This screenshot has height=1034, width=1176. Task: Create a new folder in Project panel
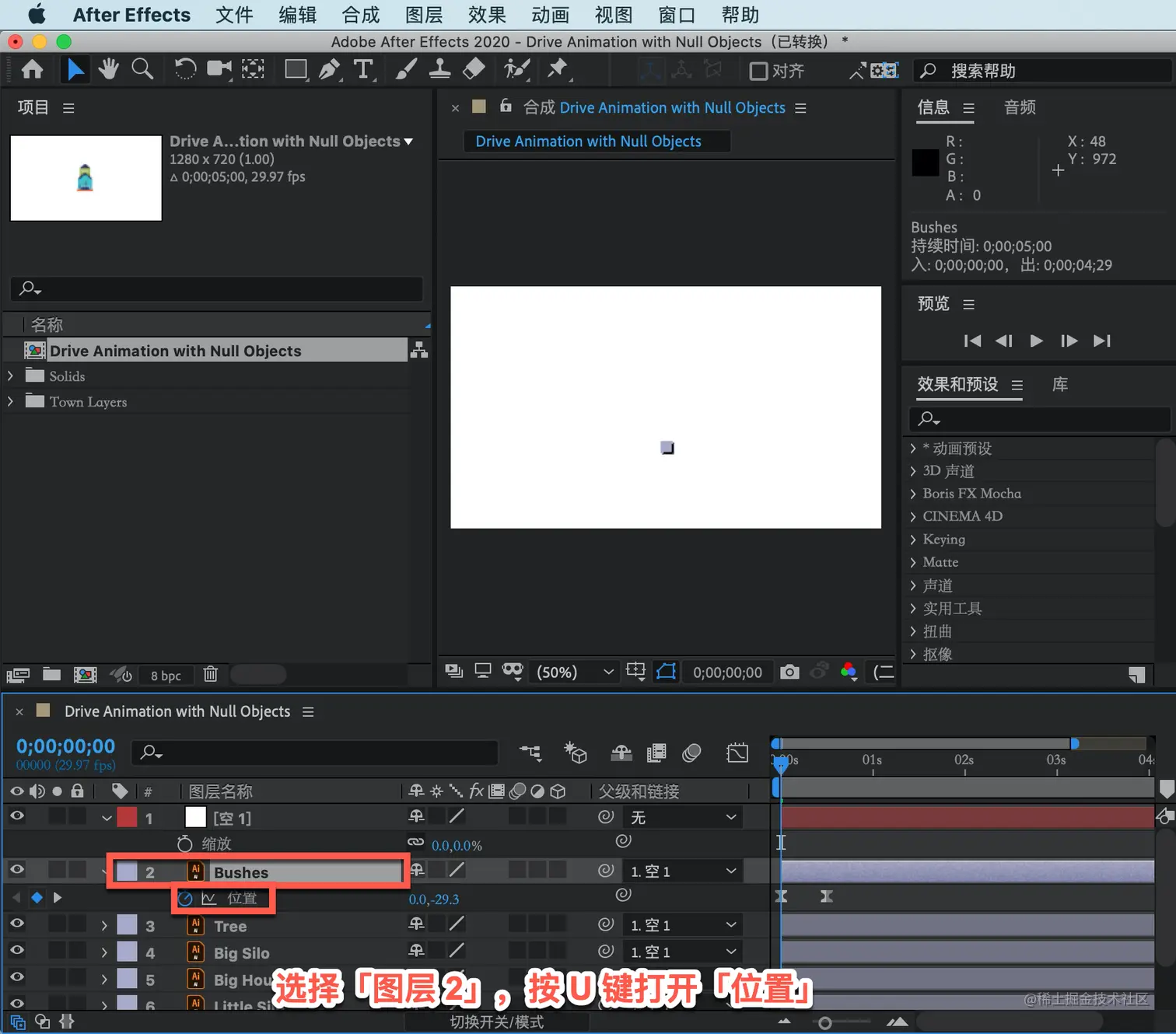coord(51,674)
